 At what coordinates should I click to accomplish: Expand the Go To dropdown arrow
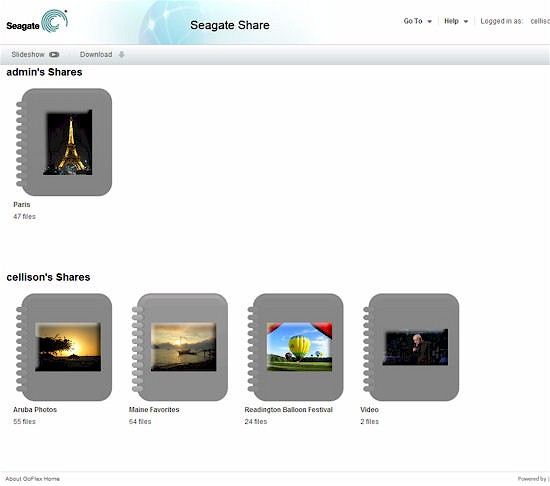click(429, 21)
